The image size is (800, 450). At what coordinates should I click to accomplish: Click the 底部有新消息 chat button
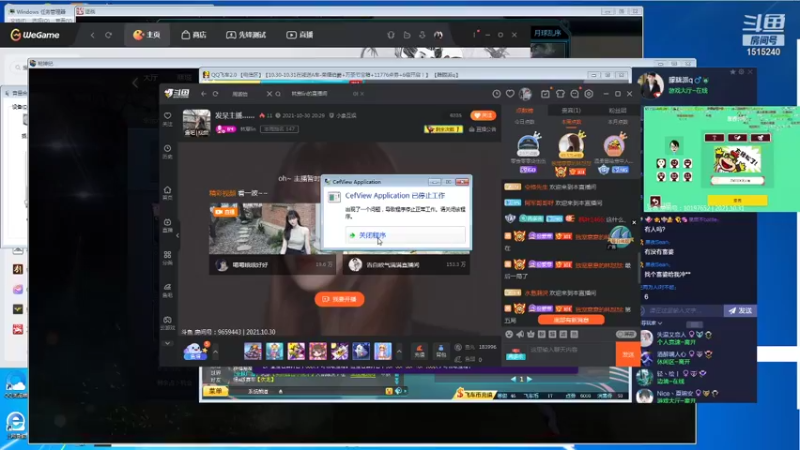click(x=571, y=320)
